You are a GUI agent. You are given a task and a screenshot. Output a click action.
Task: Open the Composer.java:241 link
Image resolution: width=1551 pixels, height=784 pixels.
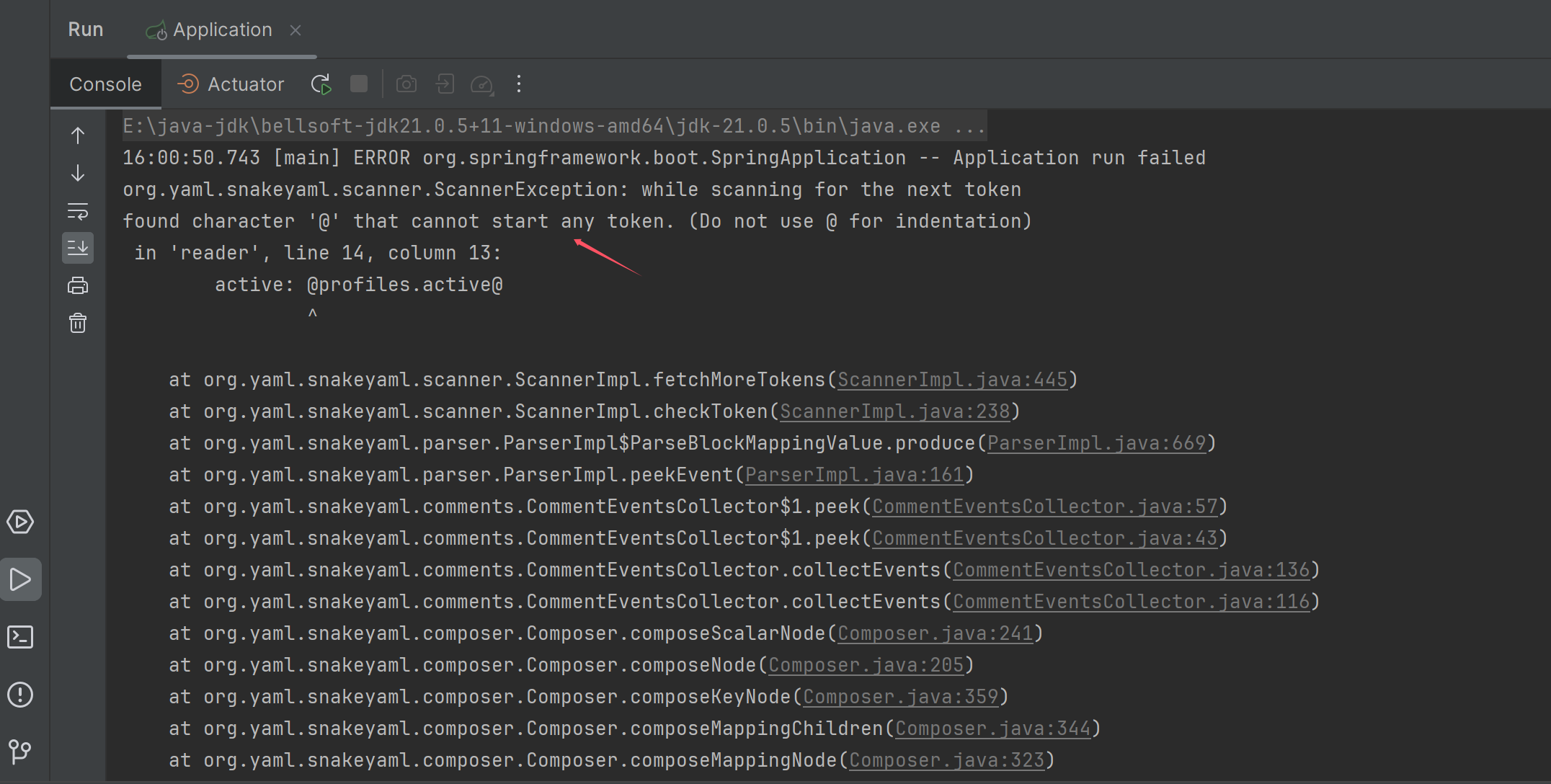pyautogui.click(x=935, y=633)
